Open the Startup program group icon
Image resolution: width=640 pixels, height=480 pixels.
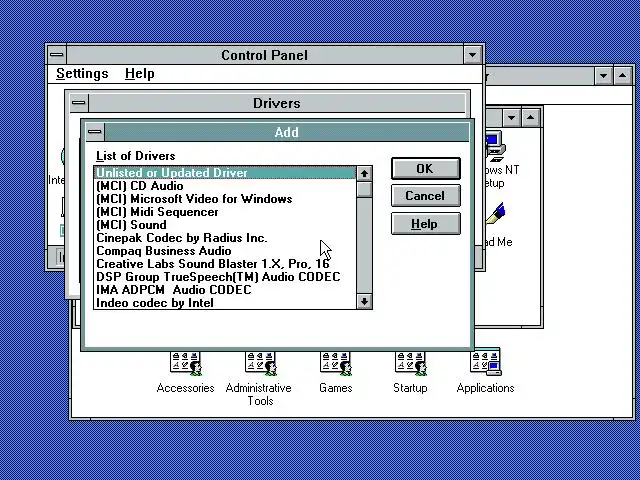(x=411, y=363)
